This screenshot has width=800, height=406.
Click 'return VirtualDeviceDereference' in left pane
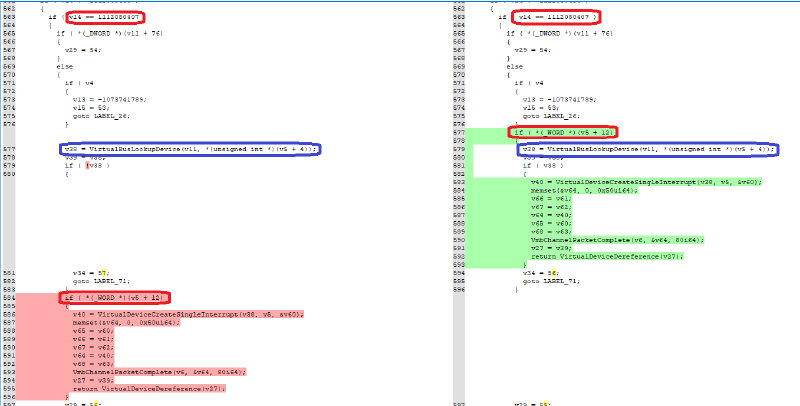click(x=149, y=389)
